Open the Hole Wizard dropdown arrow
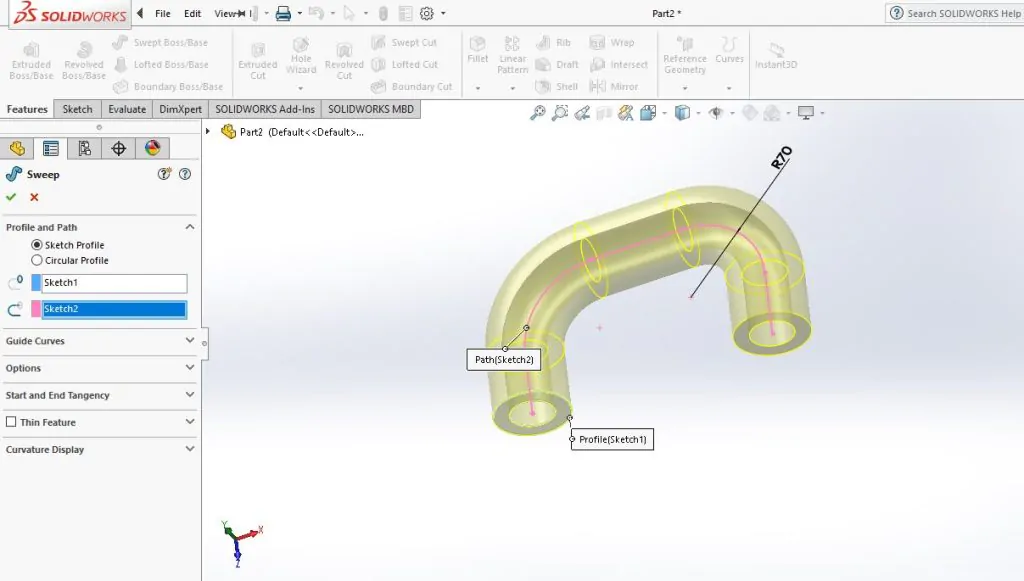The image size is (1024, 581). click(x=300, y=87)
